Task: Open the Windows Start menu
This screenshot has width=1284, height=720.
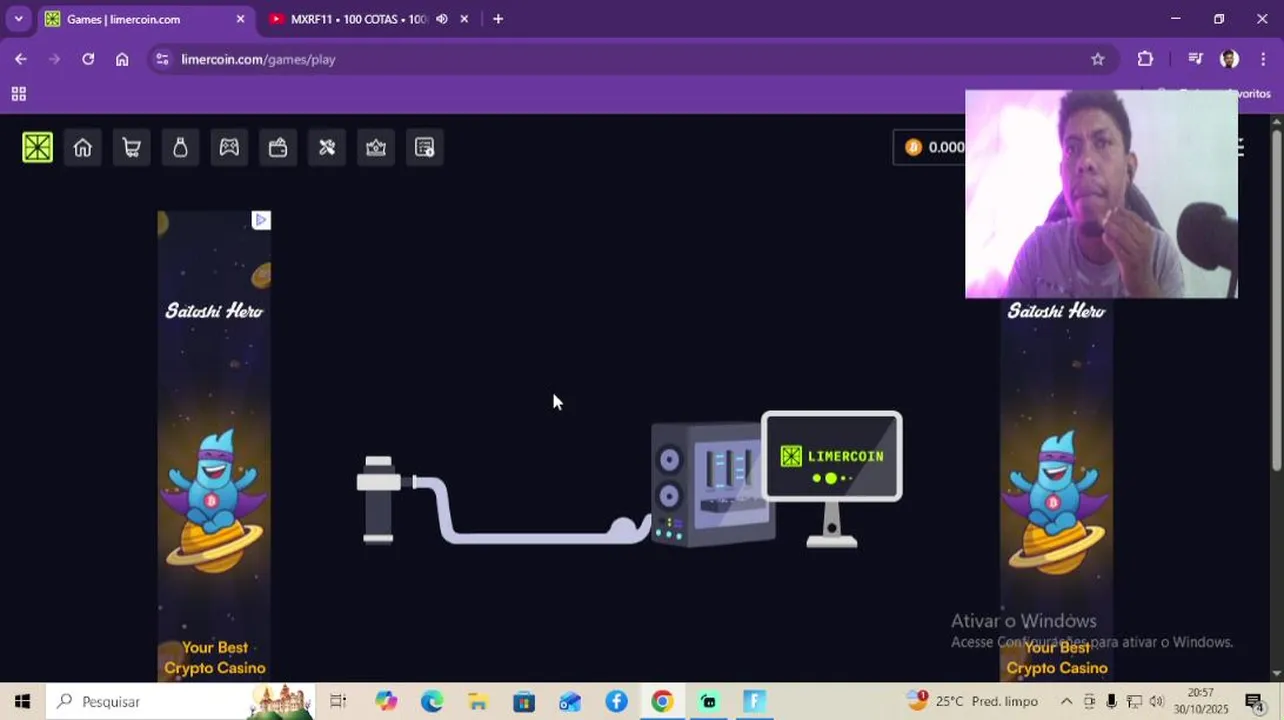Action: pos(22,702)
